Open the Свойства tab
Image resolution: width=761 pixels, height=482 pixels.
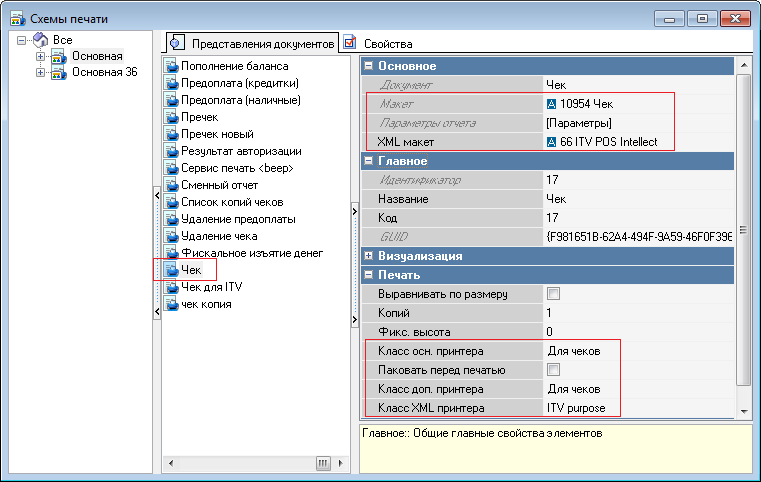[x=388, y=44]
